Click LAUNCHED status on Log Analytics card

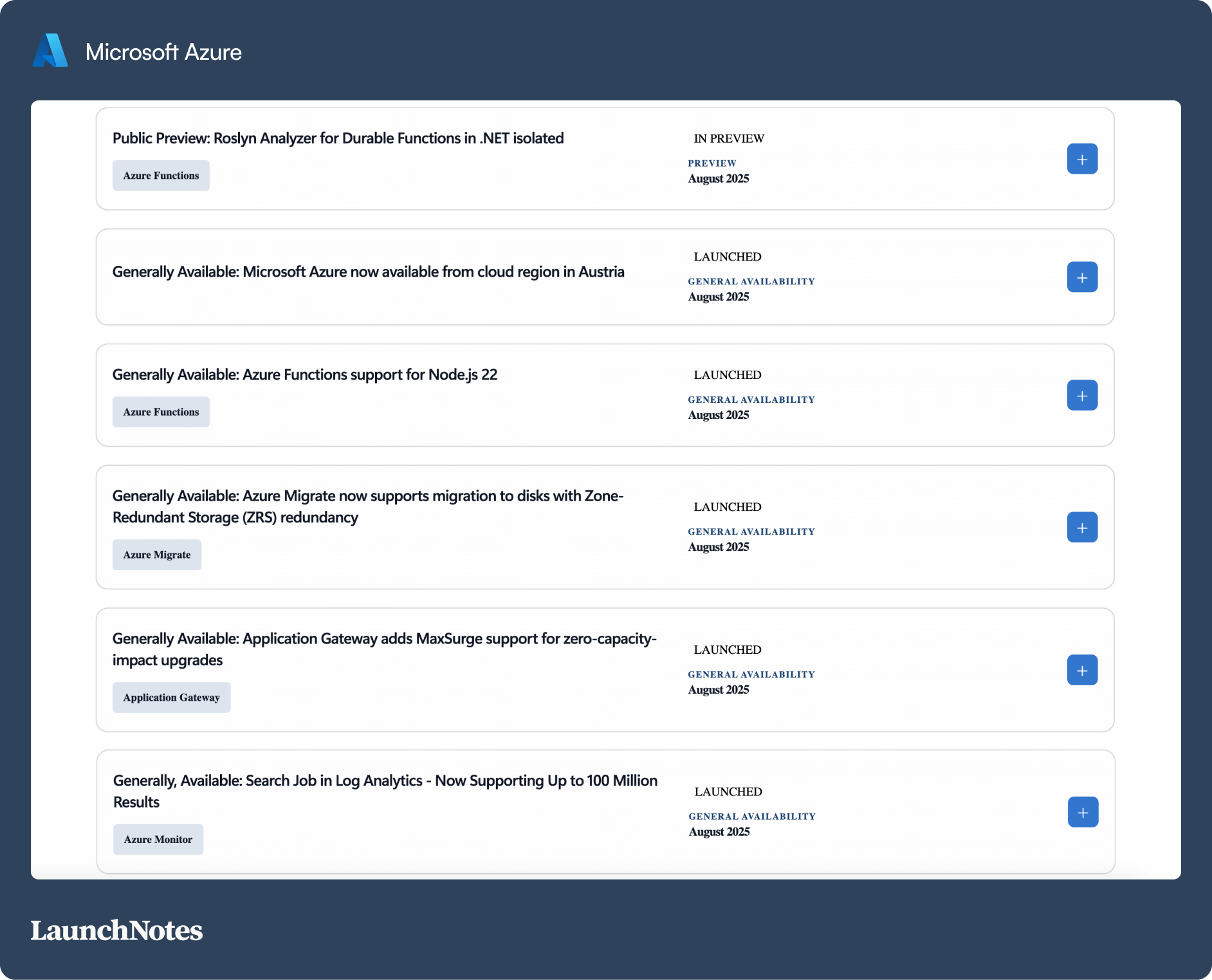pyautogui.click(x=728, y=792)
